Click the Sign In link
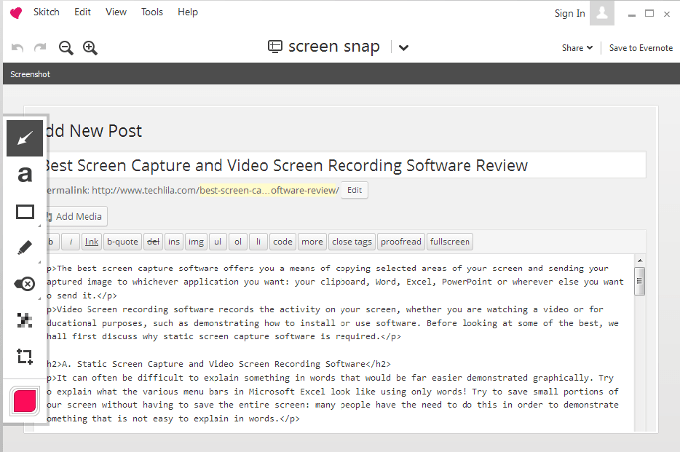Image resolution: width=680 pixels, height=452 pixels. 570,13
